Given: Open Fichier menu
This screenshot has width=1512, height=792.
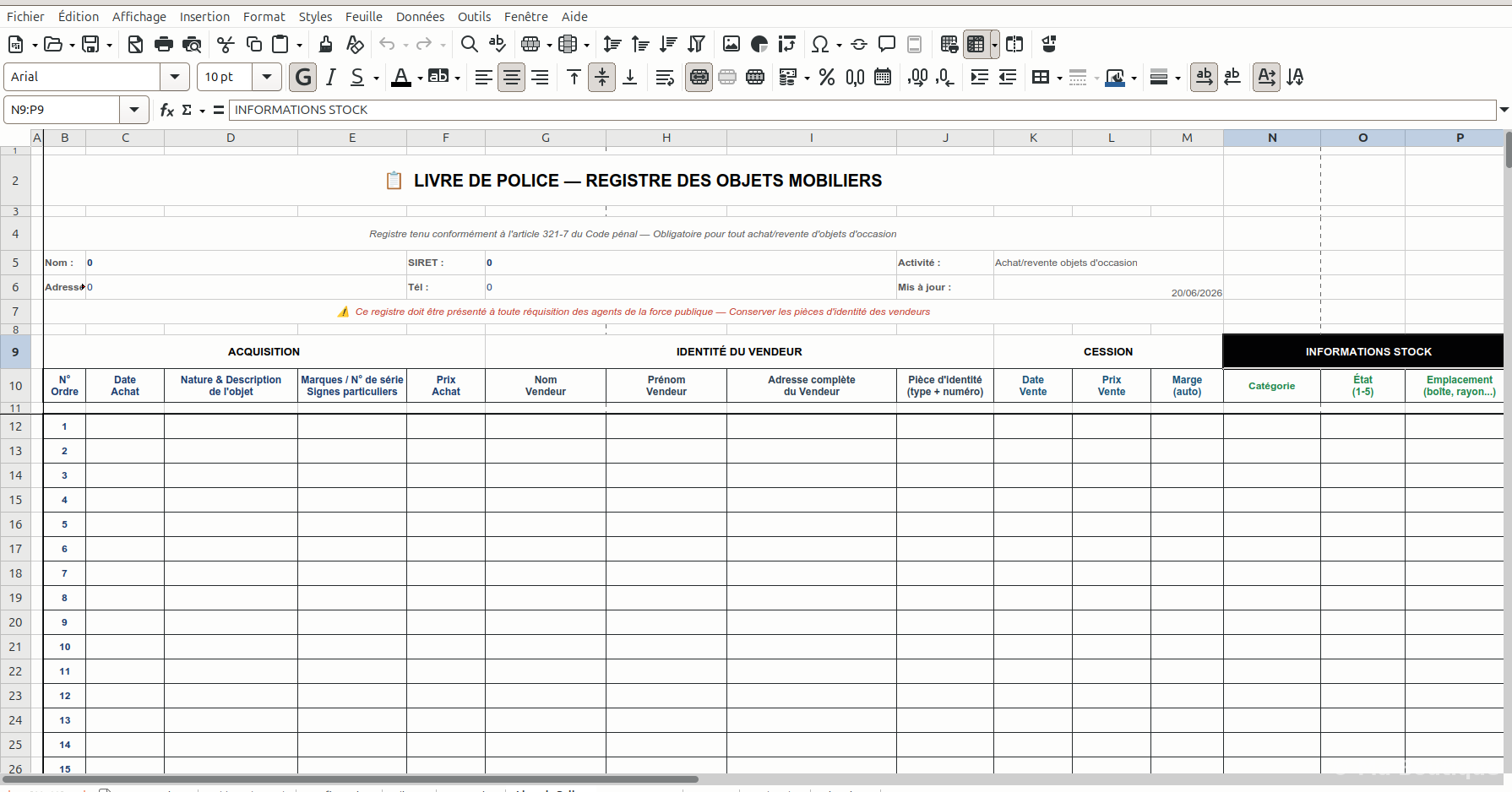Looking at the screenshot, I should (x=25, y=16).
